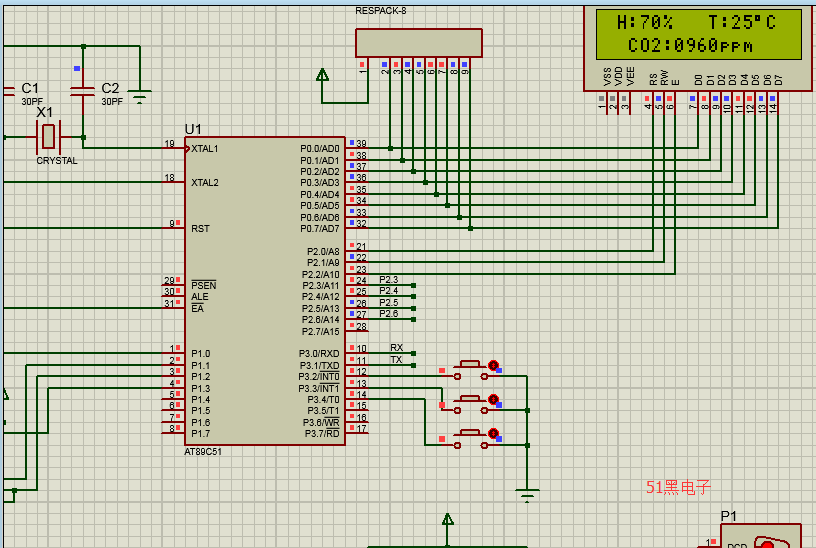Screen dimensions: 816x548
Task: Select power terminal arrow at bottom center
Action: coord(448,519)
